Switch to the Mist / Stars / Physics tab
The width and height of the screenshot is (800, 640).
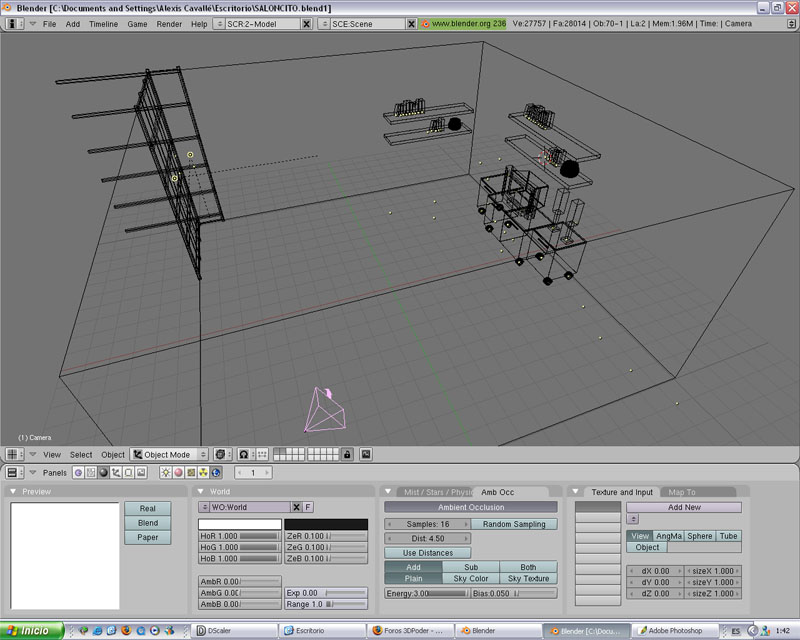437,492
